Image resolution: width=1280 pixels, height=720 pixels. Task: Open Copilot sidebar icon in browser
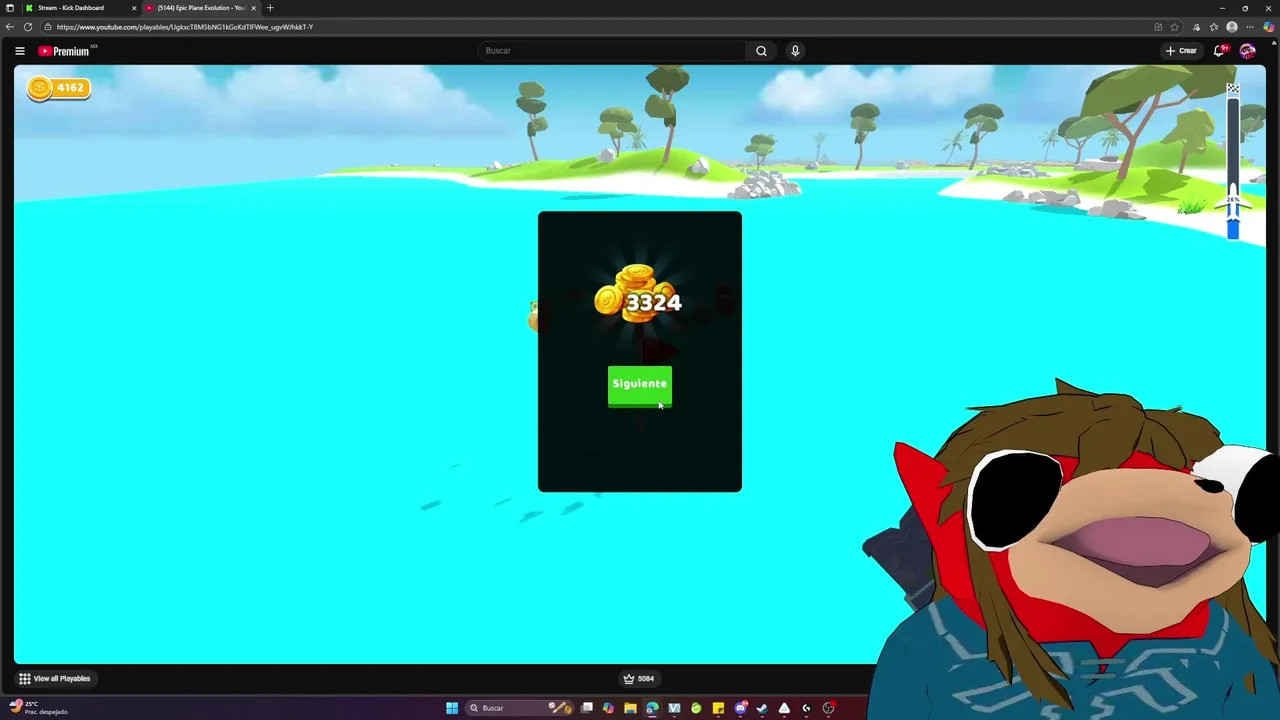1269,27
